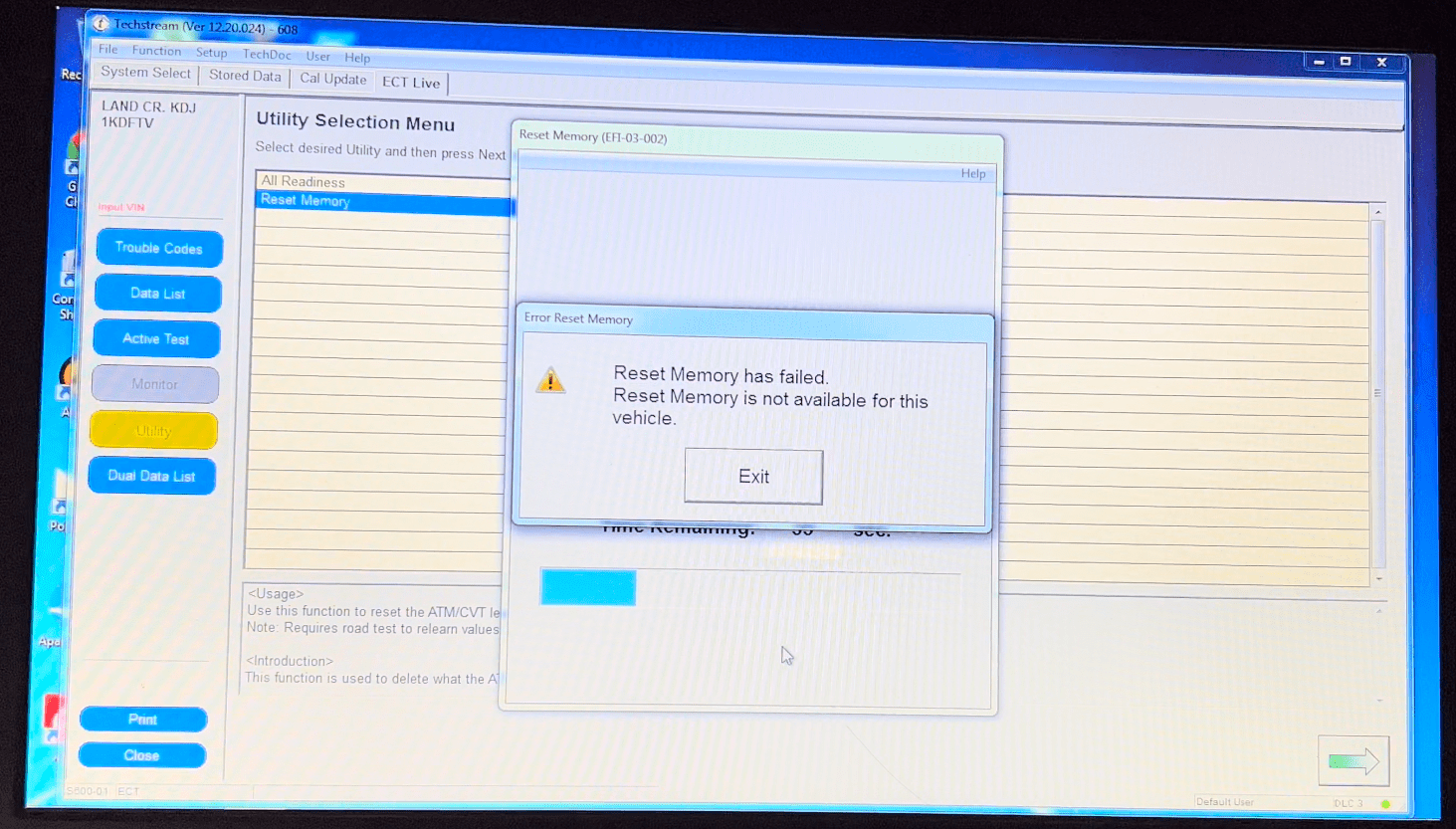1456x829 pixels.
Task: Open the Cal Update tab
Action: coord(332,79)
